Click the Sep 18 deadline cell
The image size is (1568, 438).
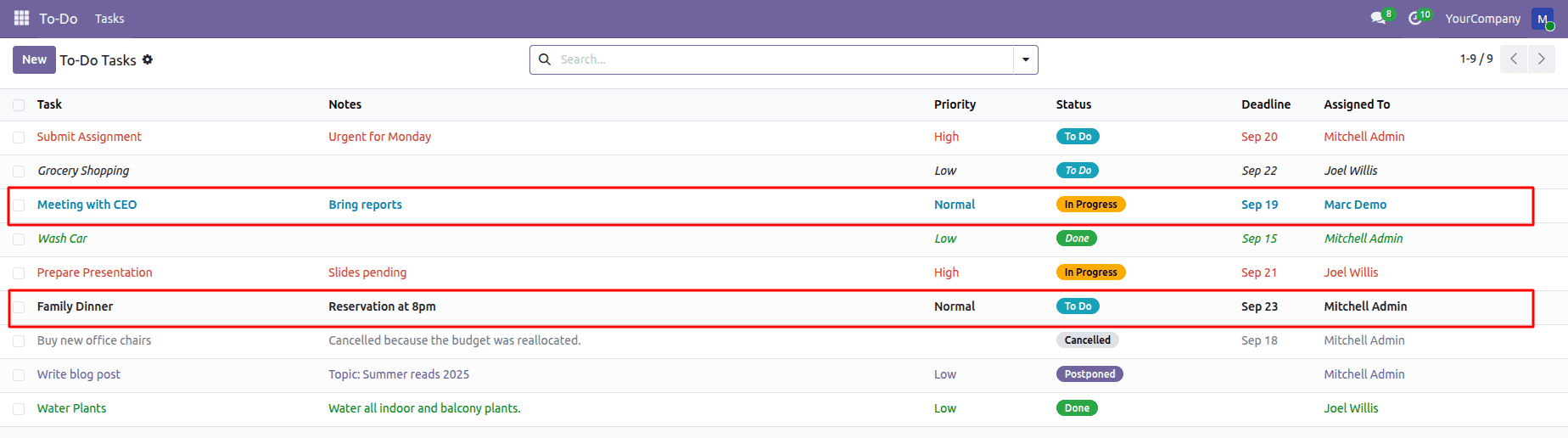(x=1259, y=340)
